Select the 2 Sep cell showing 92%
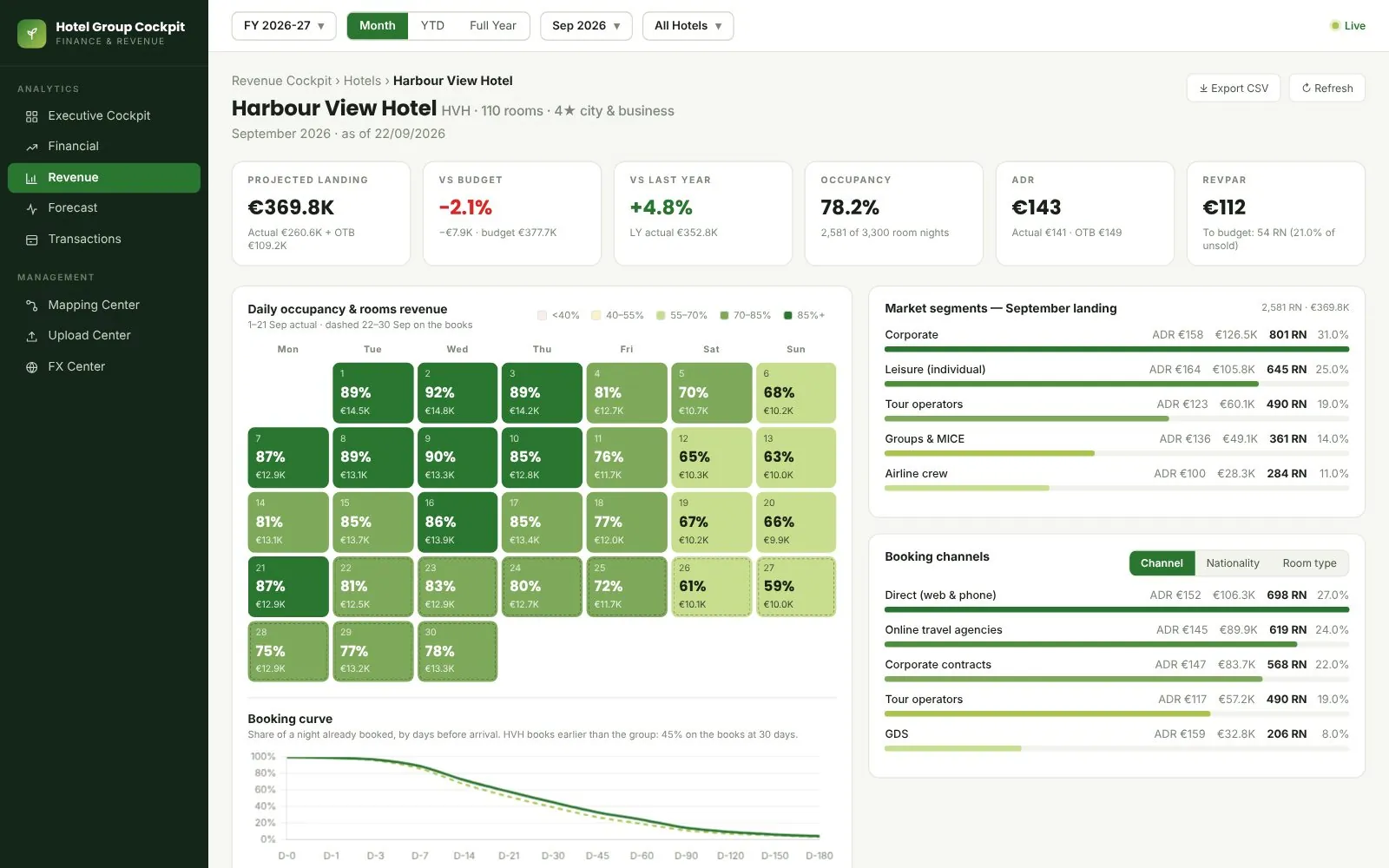The height and width of the screenshot is (868, 1389). 458,393
